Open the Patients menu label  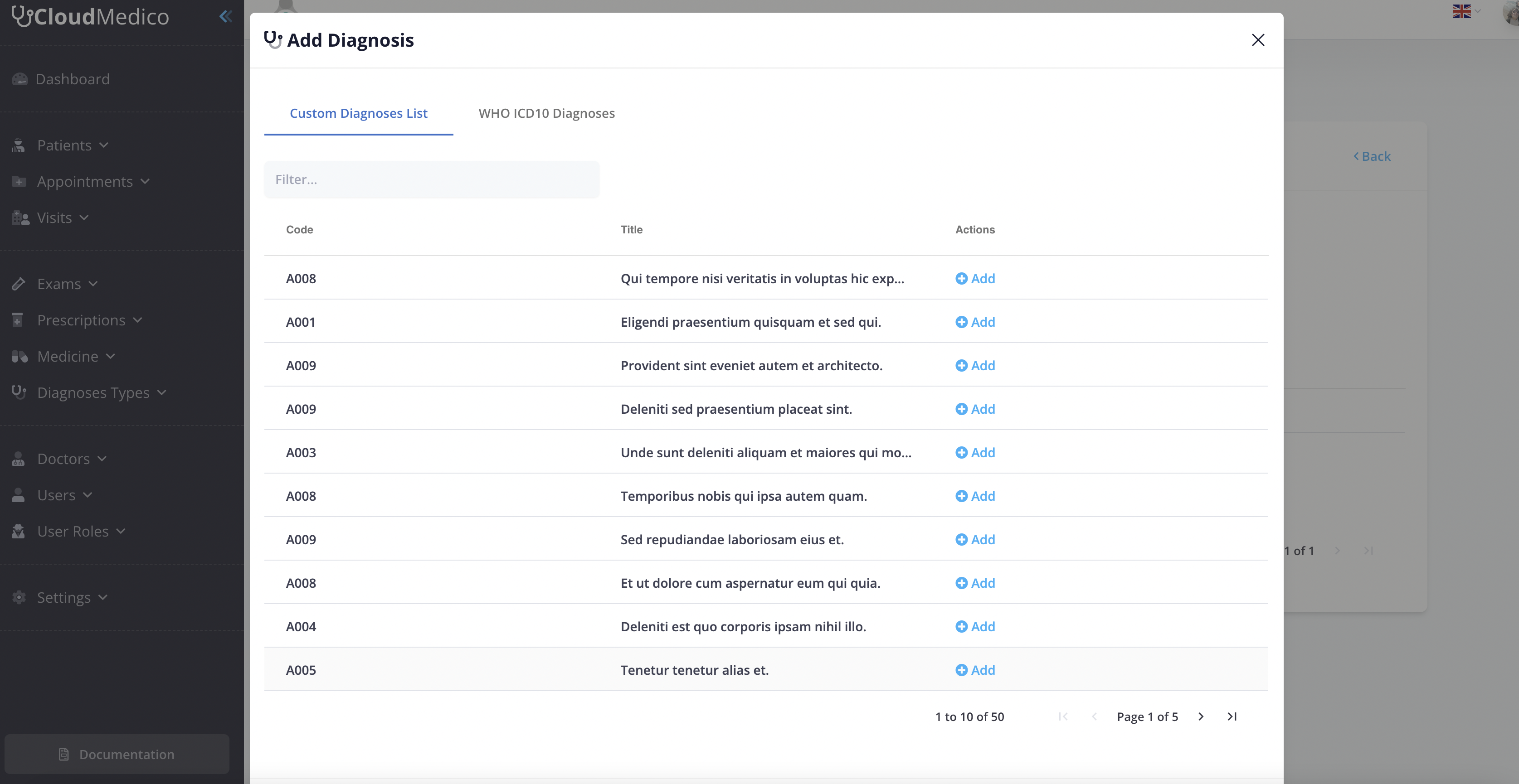point(64,145)
